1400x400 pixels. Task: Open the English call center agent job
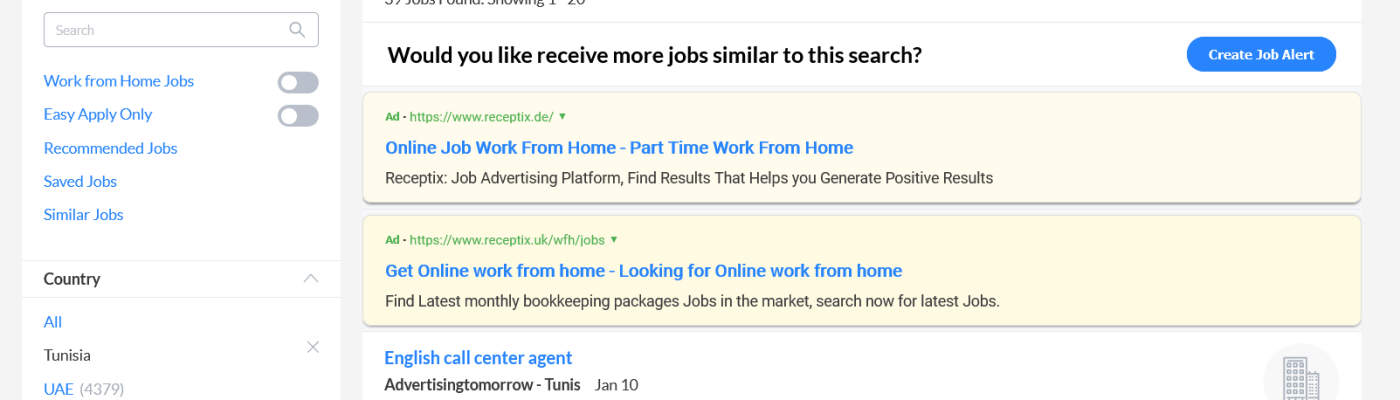point(478,358)
